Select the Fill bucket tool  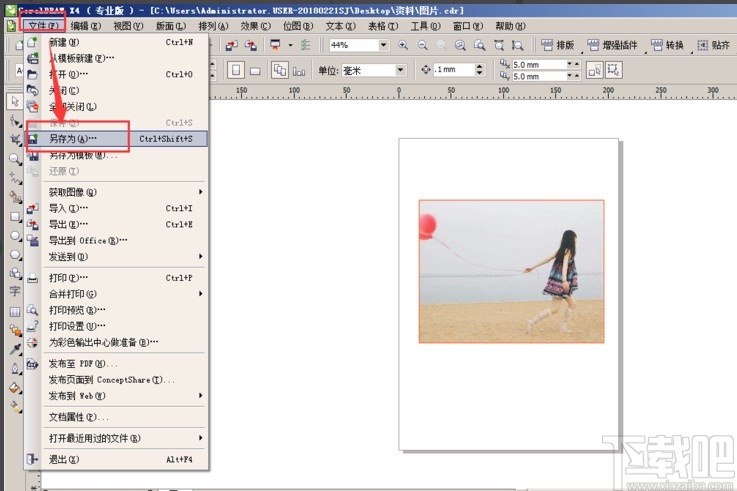[15, 388]
